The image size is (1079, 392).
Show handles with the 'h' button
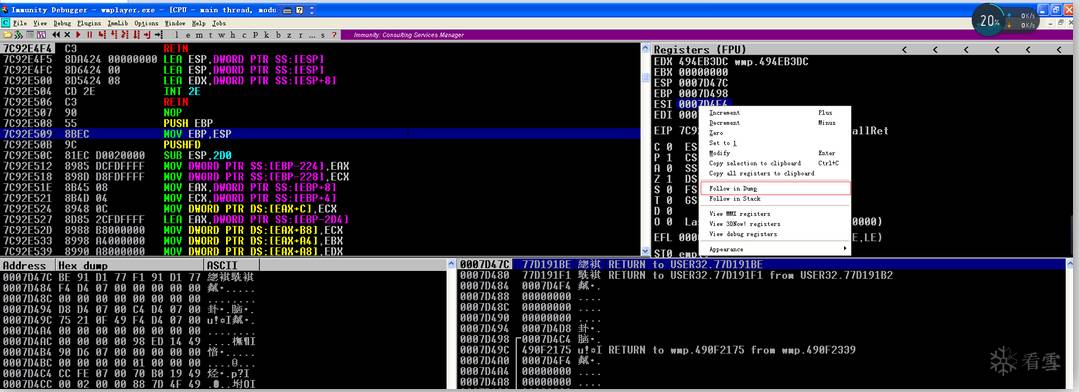[x=233, y=35]
